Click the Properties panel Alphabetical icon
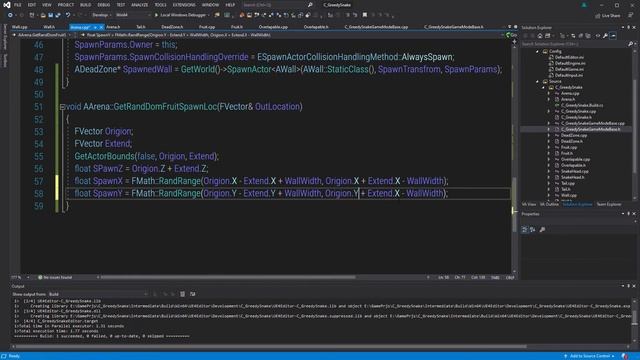This screenshot has width=640, height=360. [533, 230]
